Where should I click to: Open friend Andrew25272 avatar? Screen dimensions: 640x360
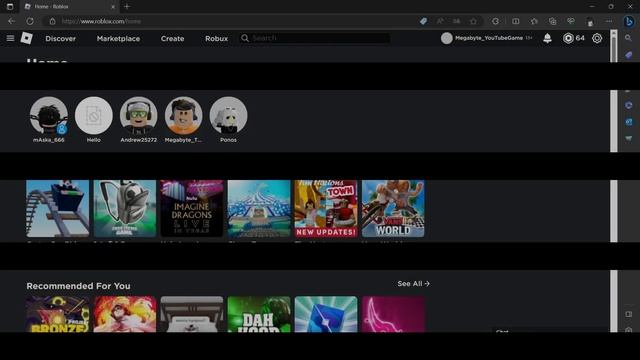[x=138, y=116]
